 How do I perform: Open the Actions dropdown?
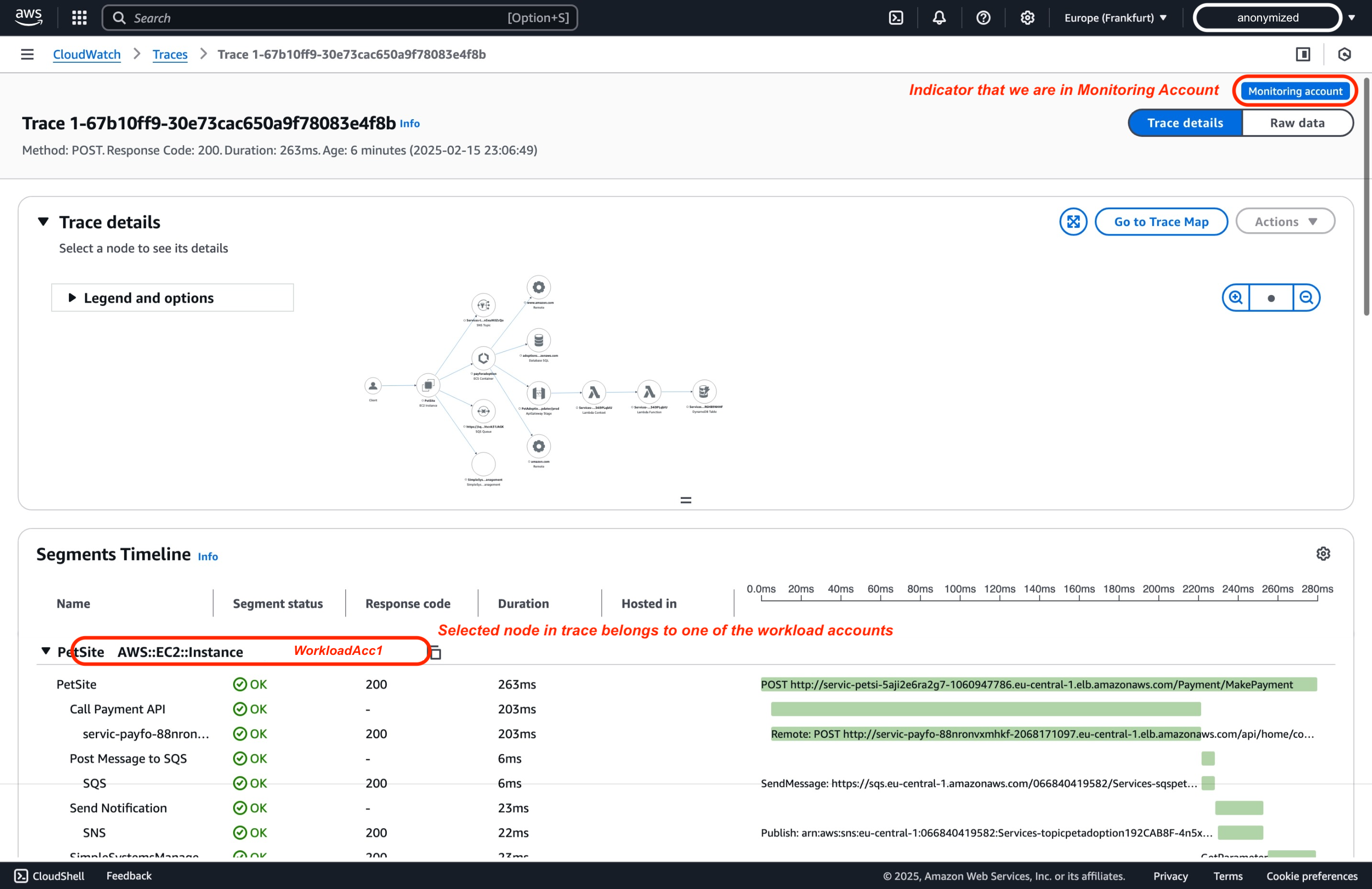coord(1285,222)
